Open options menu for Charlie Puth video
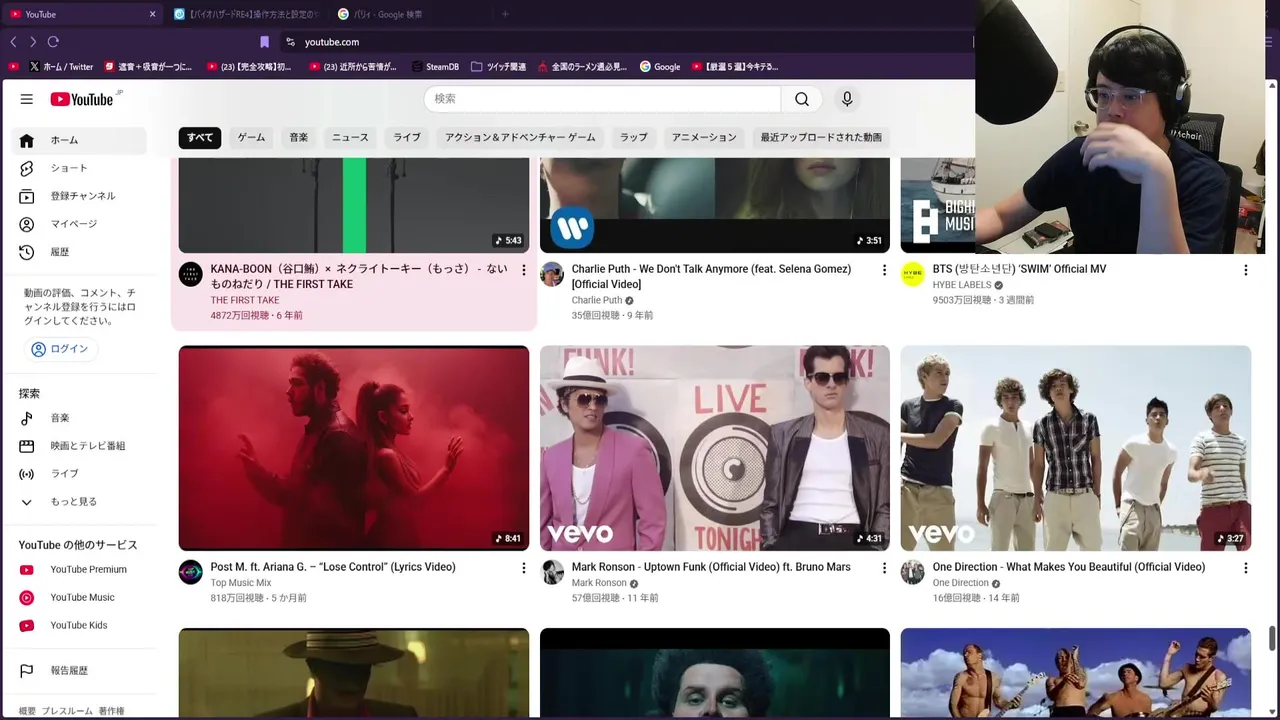The image size is (1280, 720). tap(884, 270)
